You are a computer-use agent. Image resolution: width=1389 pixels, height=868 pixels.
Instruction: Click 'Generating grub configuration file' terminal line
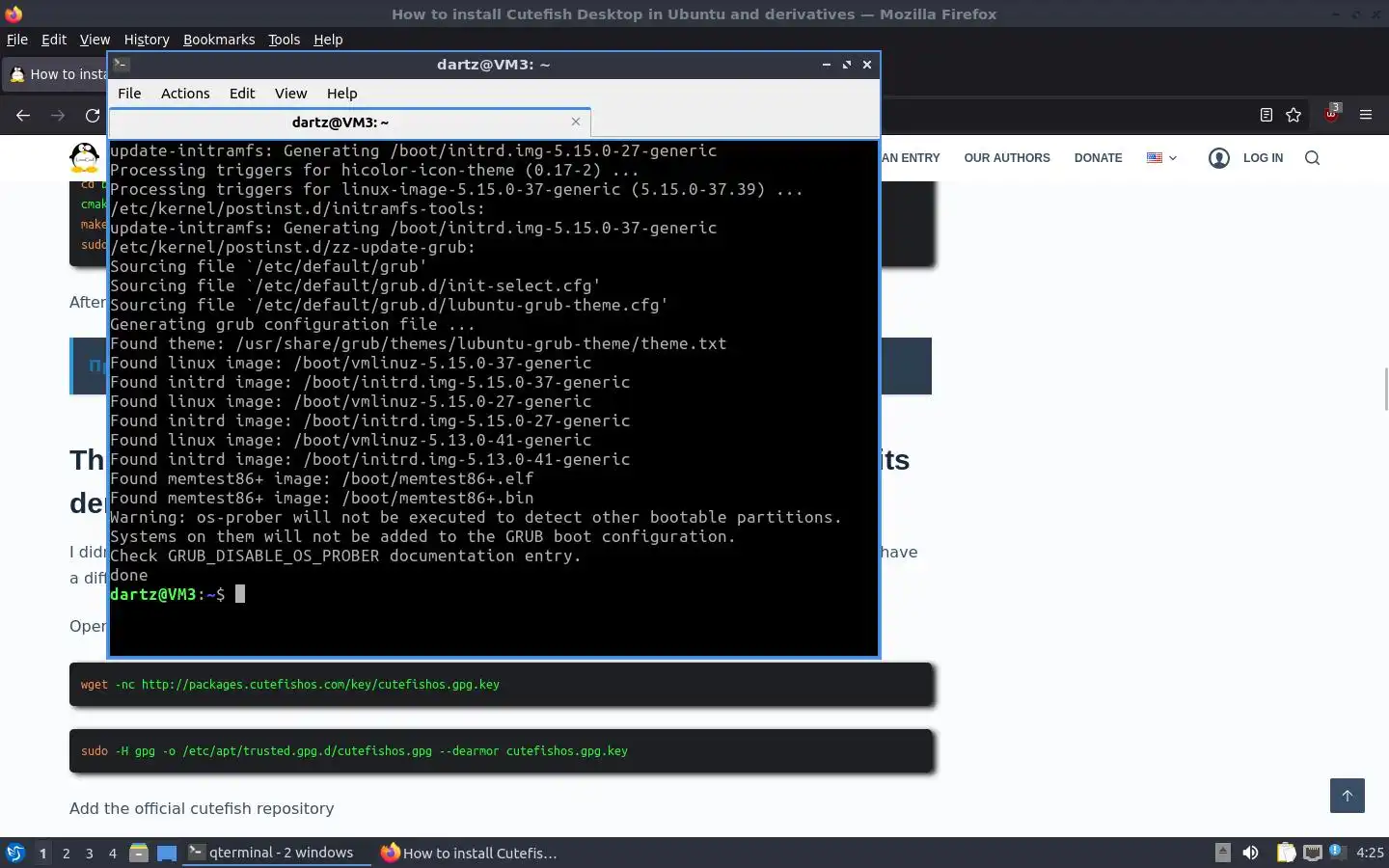point(292,324)
